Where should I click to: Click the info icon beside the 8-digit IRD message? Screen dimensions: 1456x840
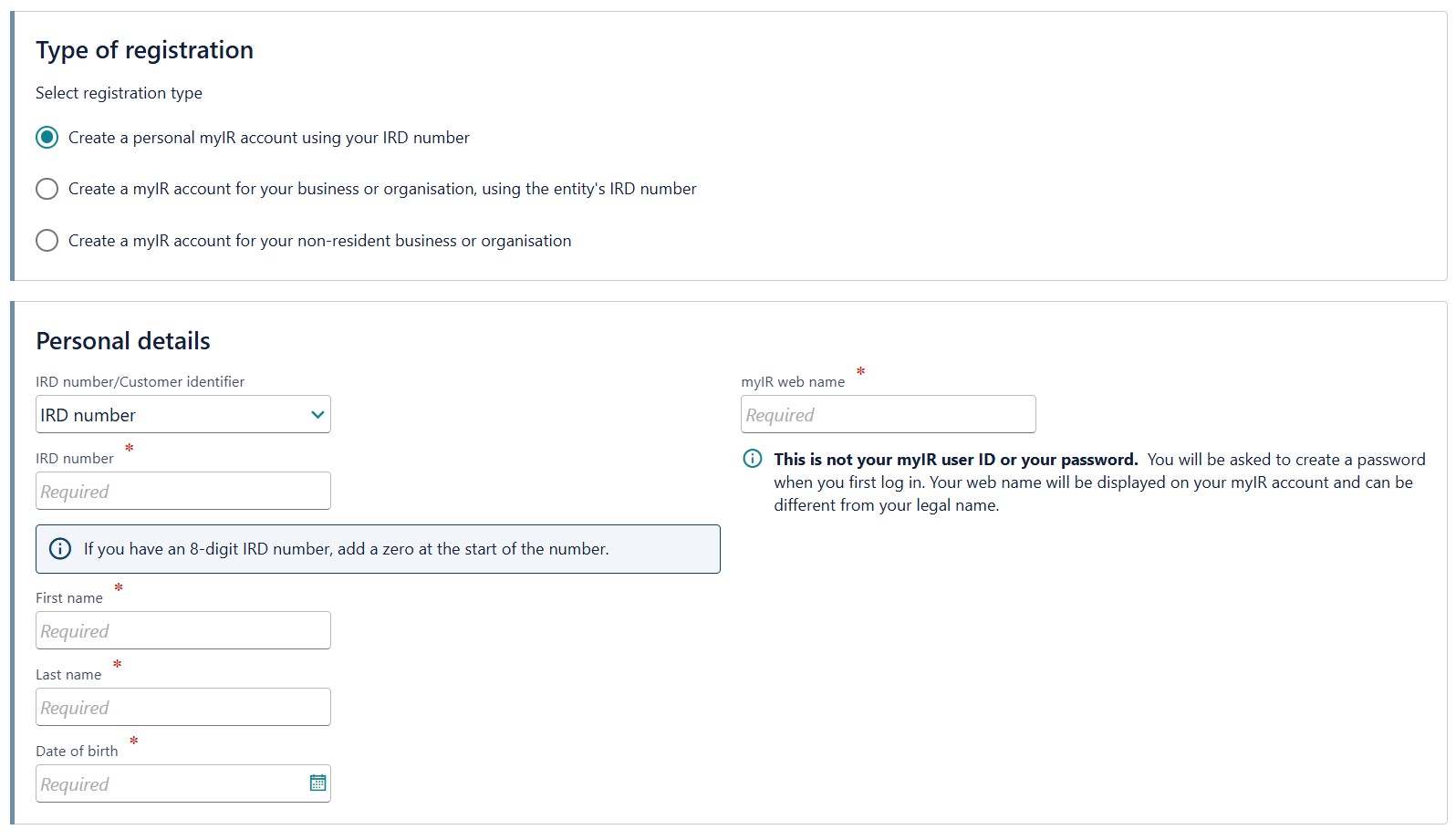click(x=60, y=548)
